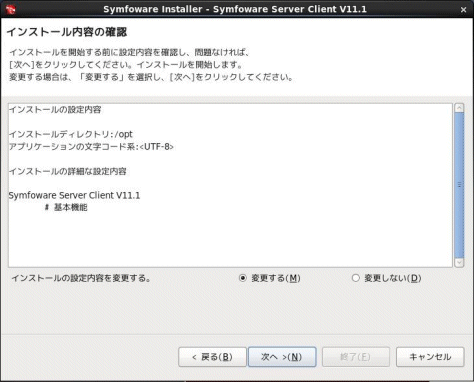Click the disabled 終了(F) finish button
The width and height of the screenshot is (474, 382).
[x=356, y=357]
